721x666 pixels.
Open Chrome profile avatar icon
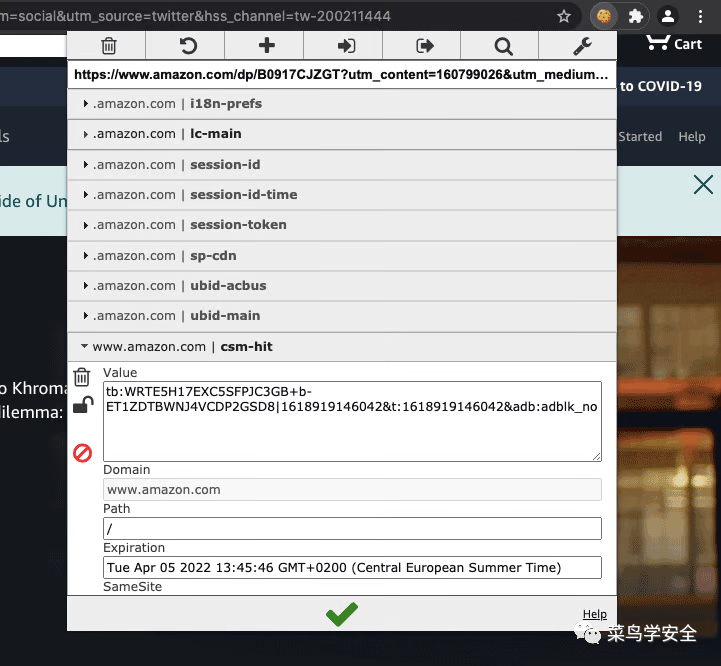click(668, 17)
